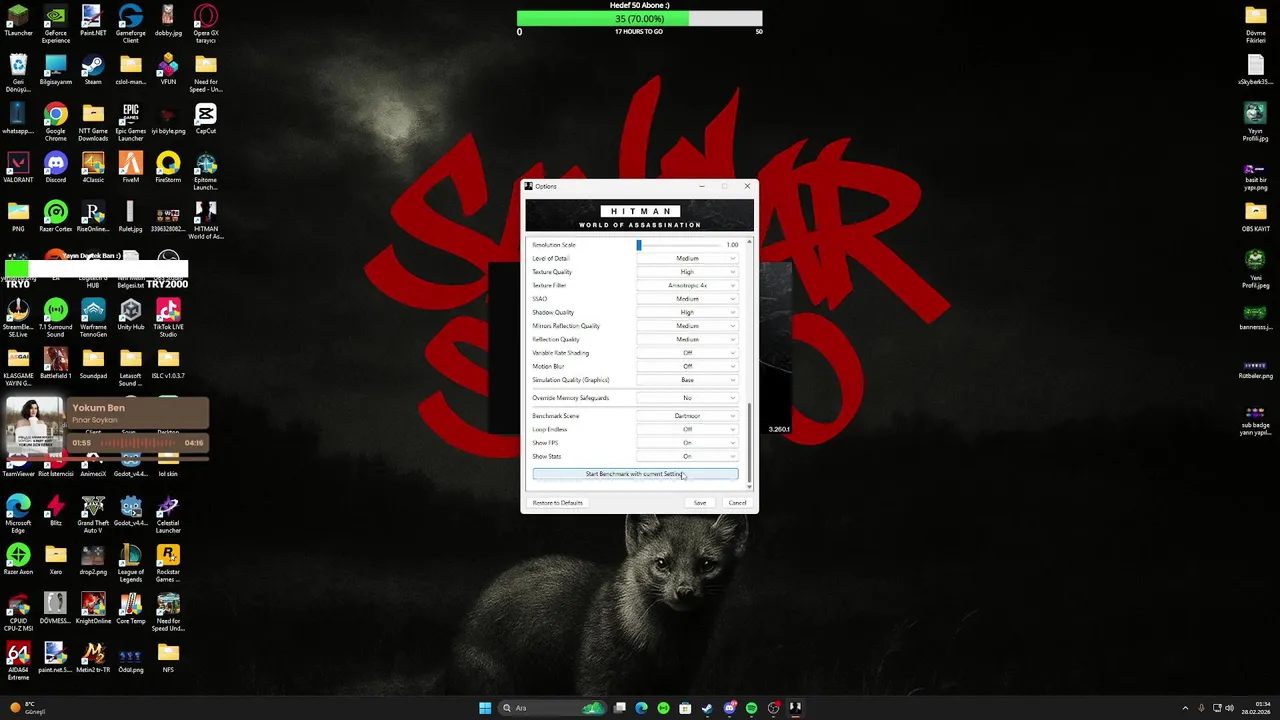This screenshot has height=720, width=1280.
Task: Open League of Legends desktop icon
Action: [x=130, y=563]
